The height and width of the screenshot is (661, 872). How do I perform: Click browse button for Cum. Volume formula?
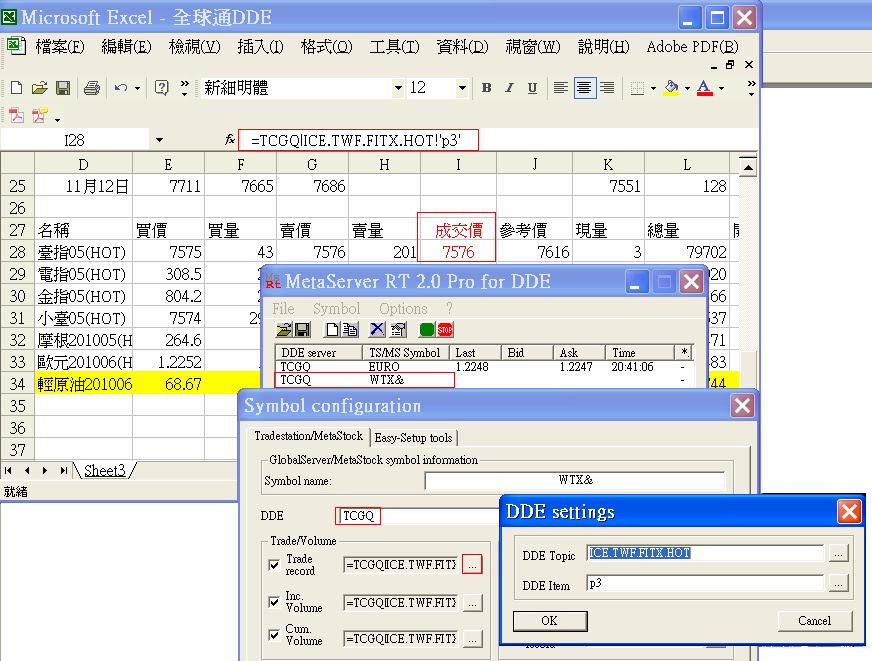(x=472, y=639)
